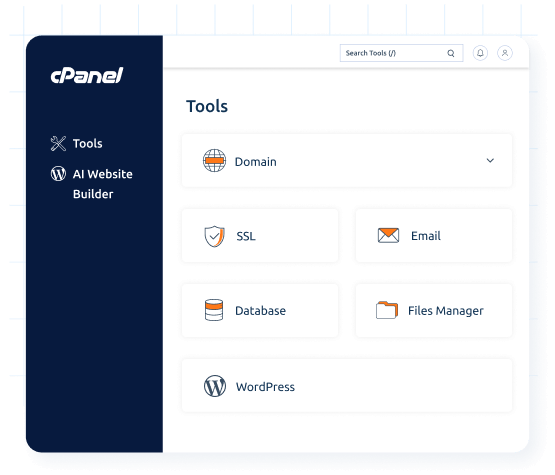Focus the Search Tools input field
The width and height of the screenshot is (555, 475).
(x=401, y=53)
